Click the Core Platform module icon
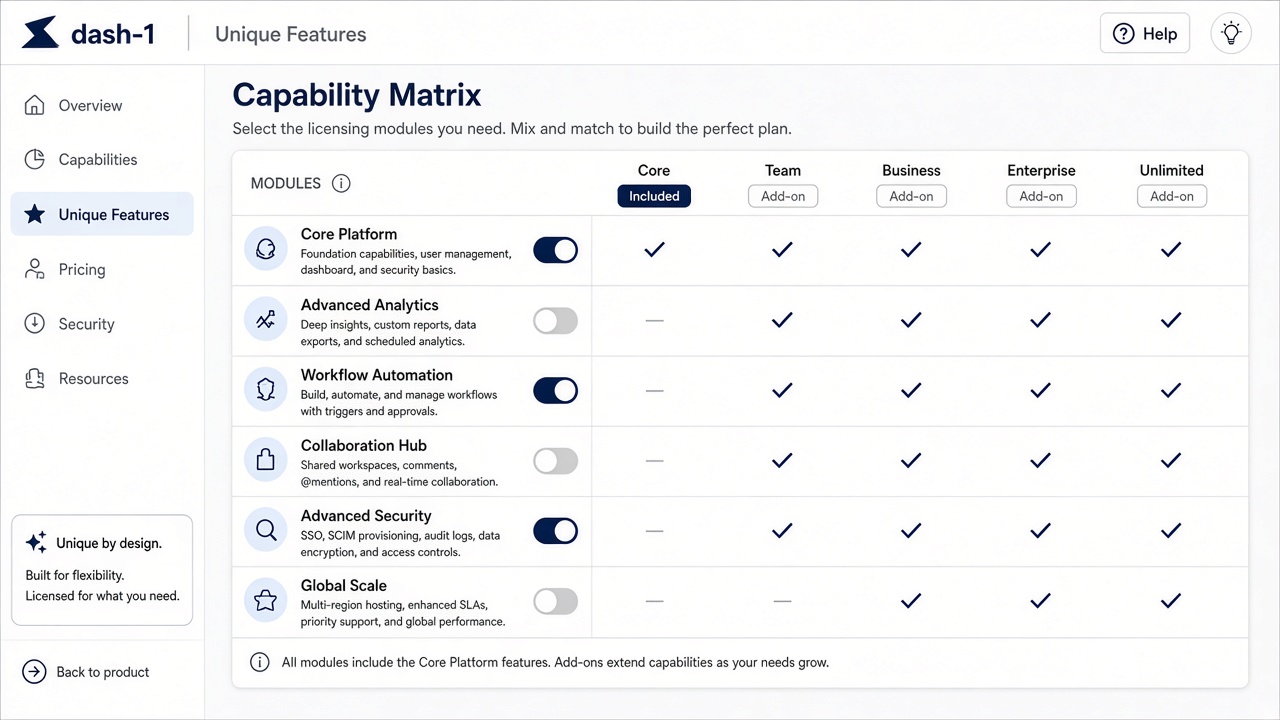1280x720 pixels. (x=266, y=250)
